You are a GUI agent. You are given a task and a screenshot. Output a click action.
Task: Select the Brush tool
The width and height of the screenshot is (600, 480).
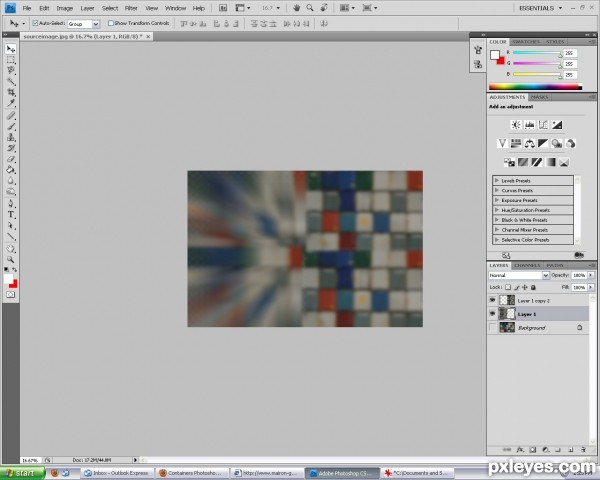point(11,126)
